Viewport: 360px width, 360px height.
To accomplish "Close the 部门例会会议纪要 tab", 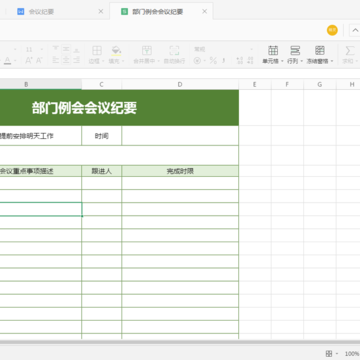I will pos(205,12).
